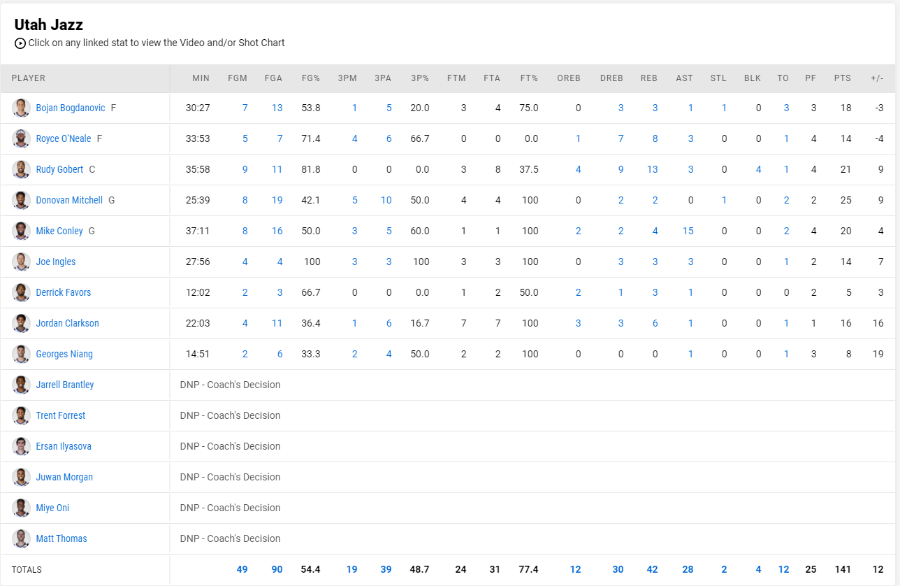The image size is (900, 586).
Task: View Rudy Gobert's 13 total rebounds
Action: 652,169
